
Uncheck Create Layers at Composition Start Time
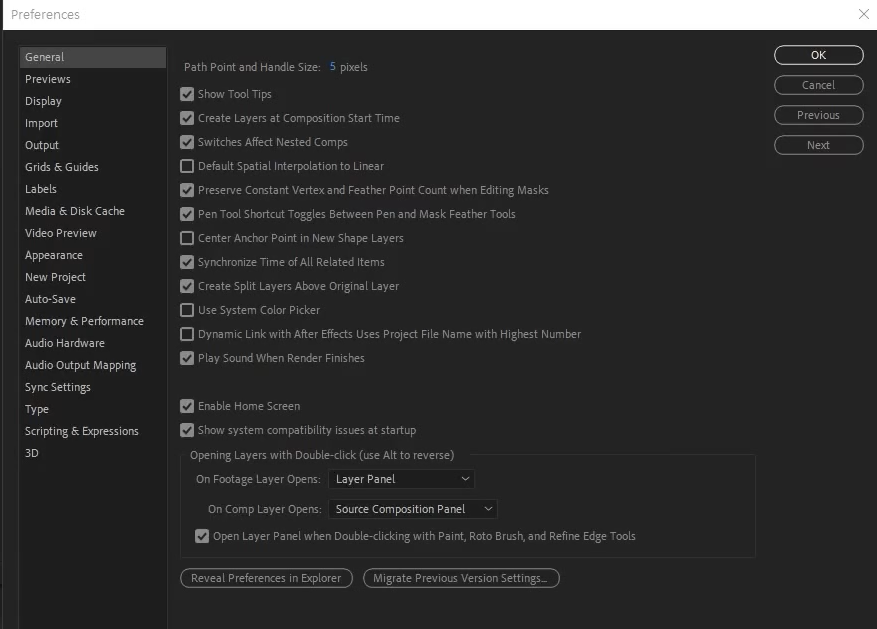click(187, 118)
